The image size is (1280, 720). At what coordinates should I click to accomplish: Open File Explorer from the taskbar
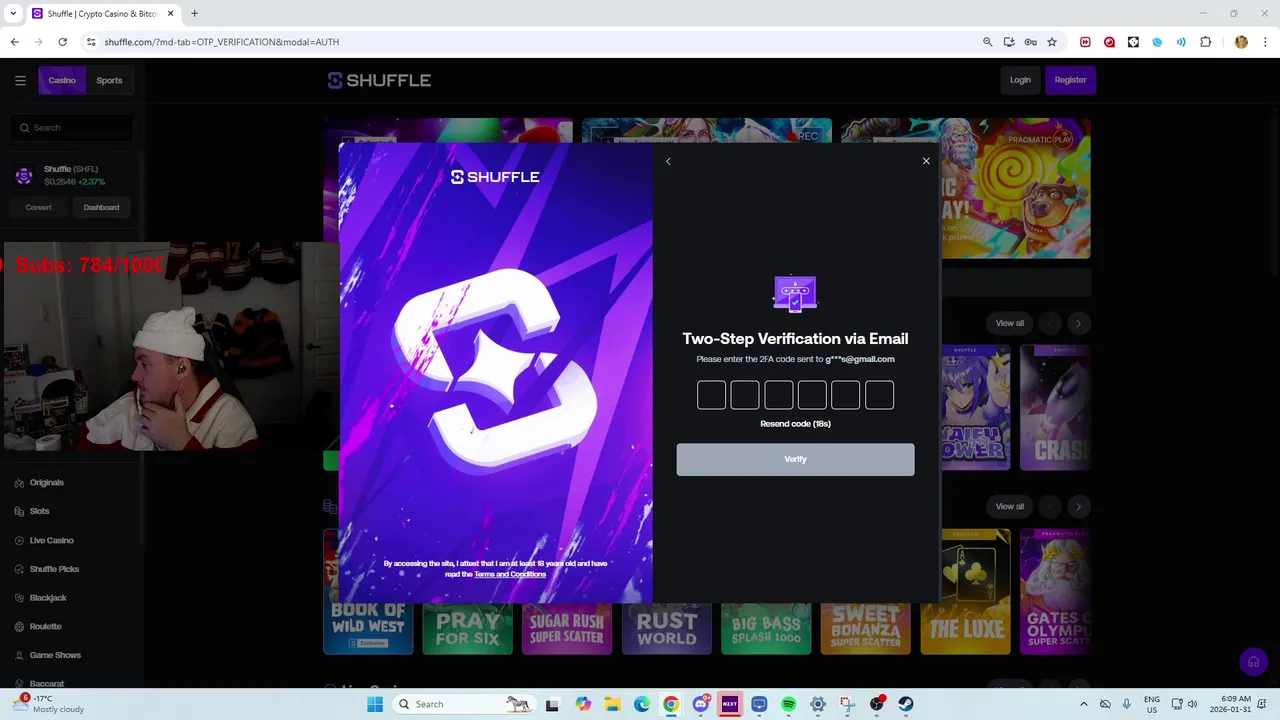click(x=612, y=704)
